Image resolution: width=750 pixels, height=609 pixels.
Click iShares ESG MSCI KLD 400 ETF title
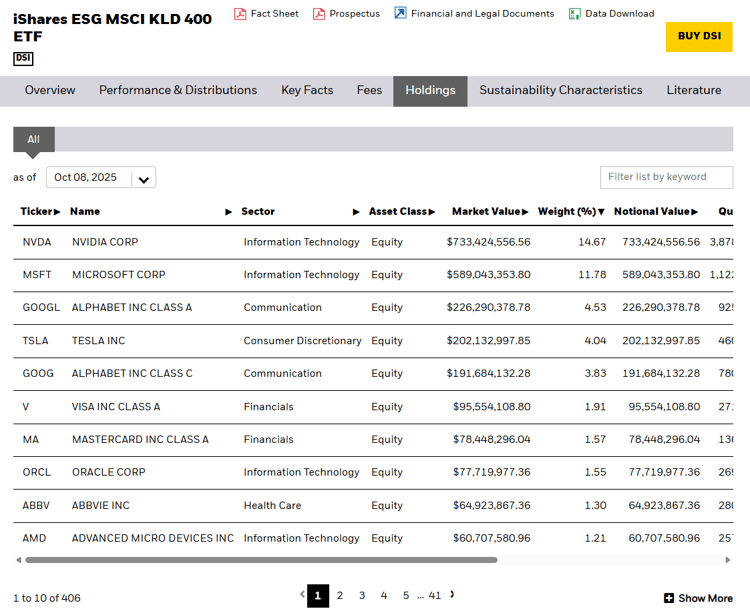pos(112,27)
